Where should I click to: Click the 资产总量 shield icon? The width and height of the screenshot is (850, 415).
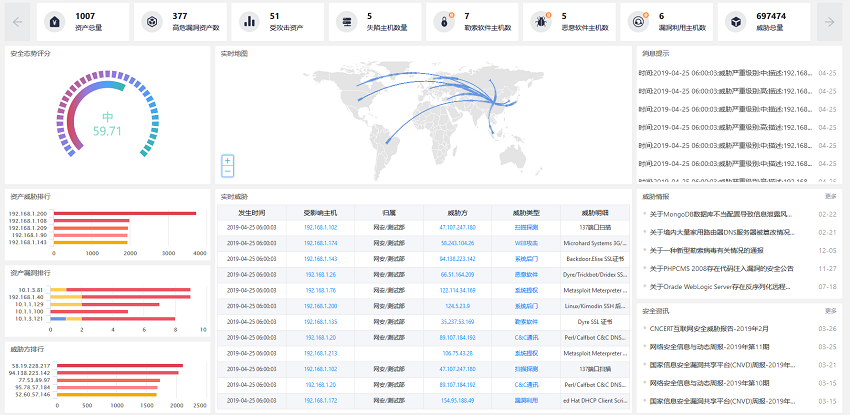click(55, 22)
